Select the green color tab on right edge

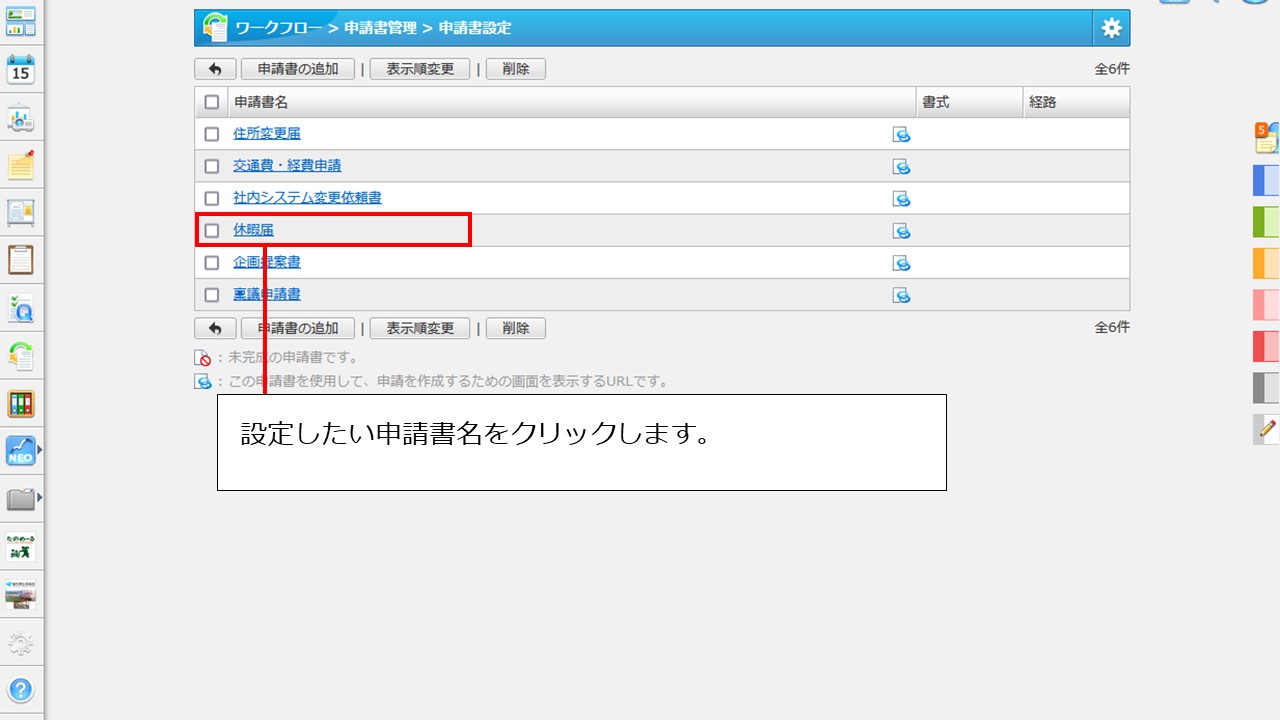(x=1267, y=221)
